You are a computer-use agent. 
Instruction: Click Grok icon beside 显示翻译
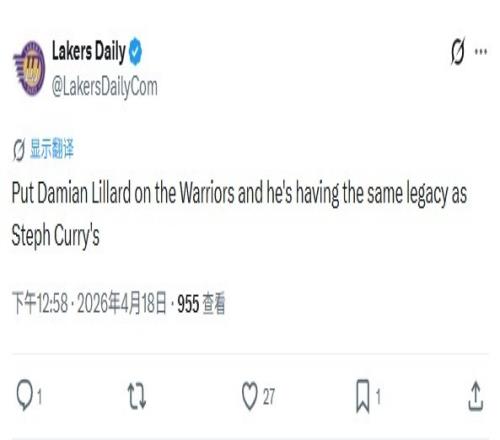(19, 150)
